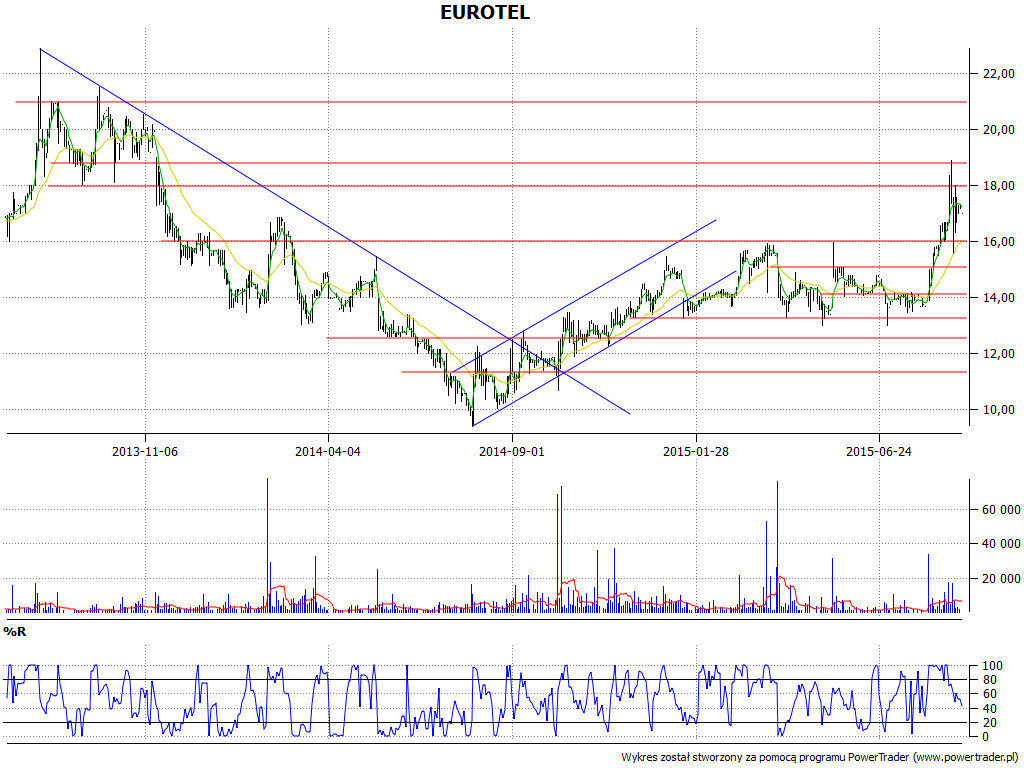
Task: Select the 16,00 price axis label
Action: [999, 242]
